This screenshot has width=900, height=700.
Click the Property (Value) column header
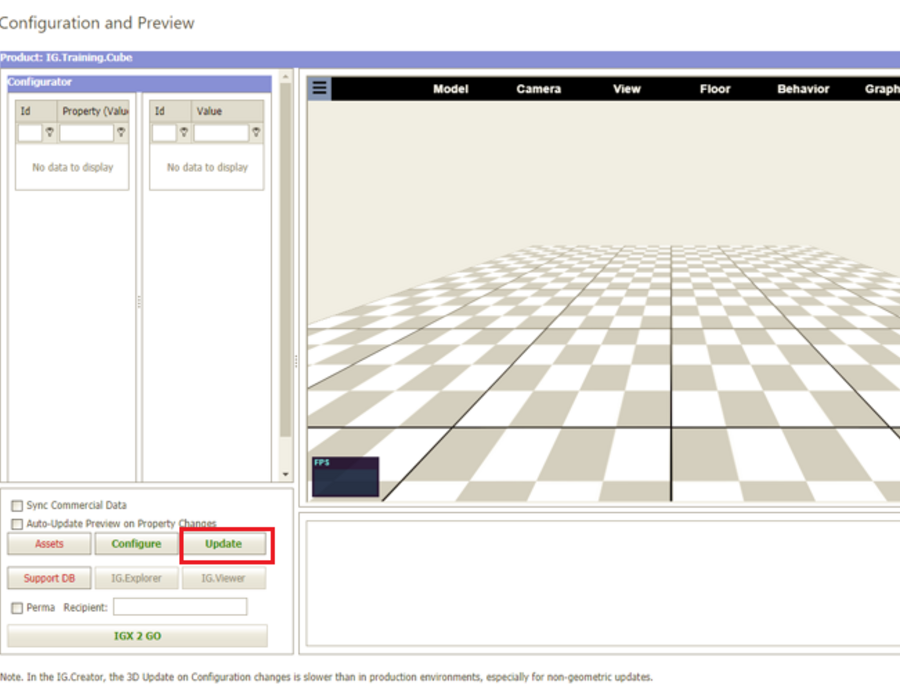point(93,111)
